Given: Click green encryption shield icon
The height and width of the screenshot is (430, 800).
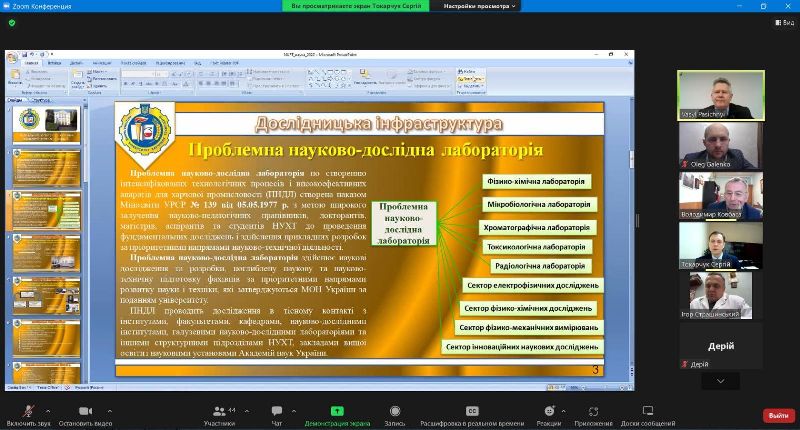Looking at the screenshot, I should [x=12, y=23].
